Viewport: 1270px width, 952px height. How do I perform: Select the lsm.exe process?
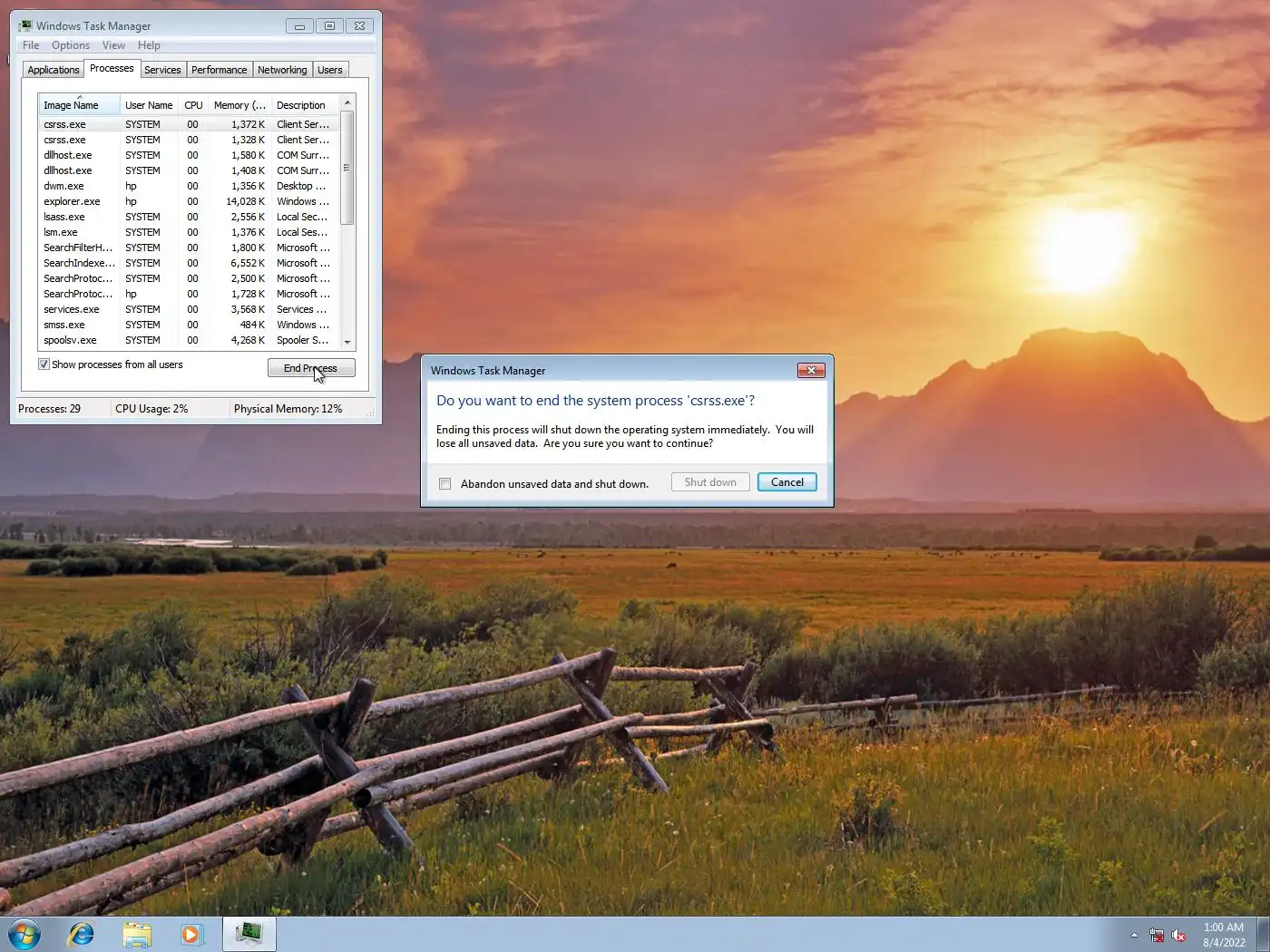pyautogui.click(x=189, y=232)
